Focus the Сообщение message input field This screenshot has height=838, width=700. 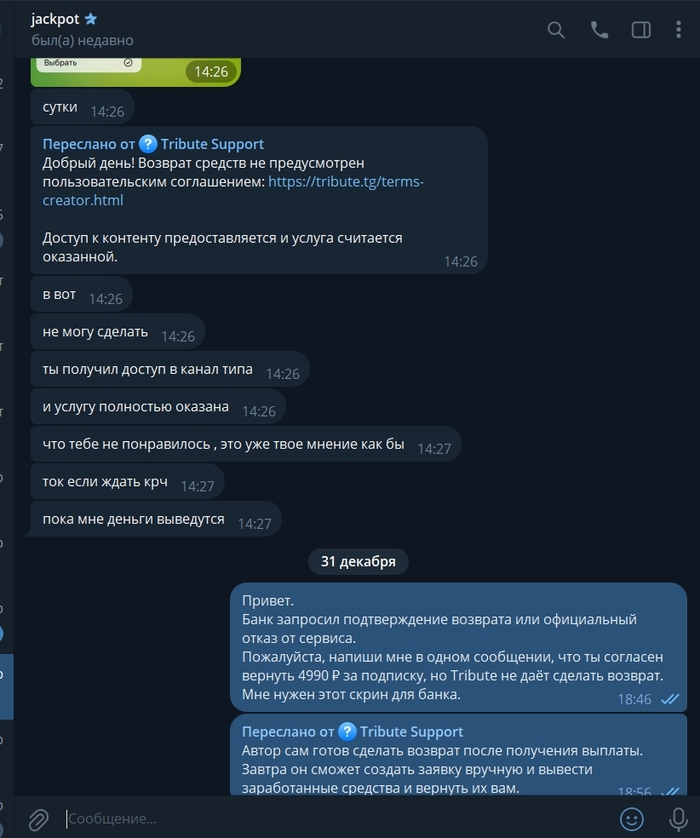[x=337, y=819]
